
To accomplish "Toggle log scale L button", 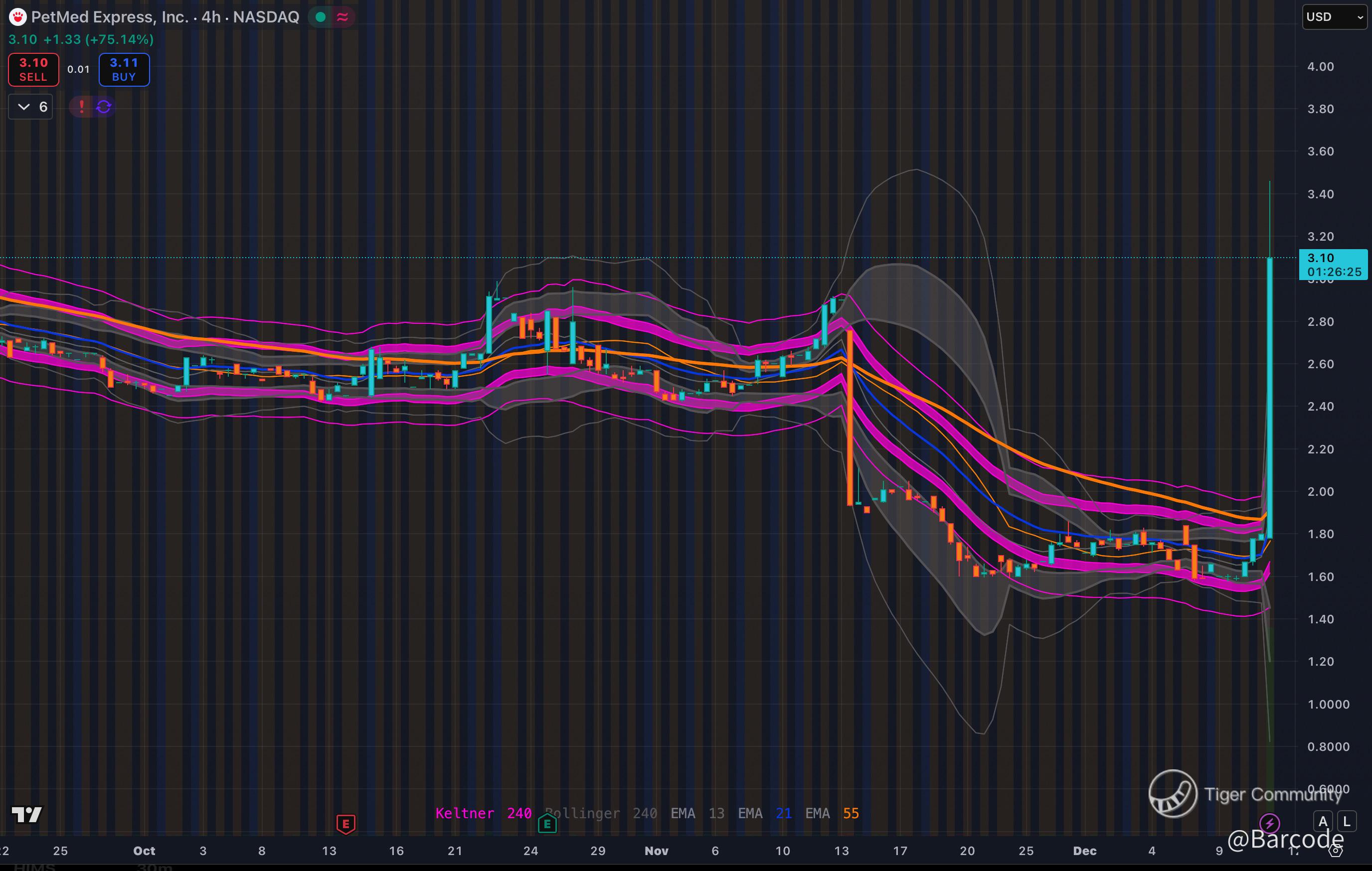I will pos(1347,822).
